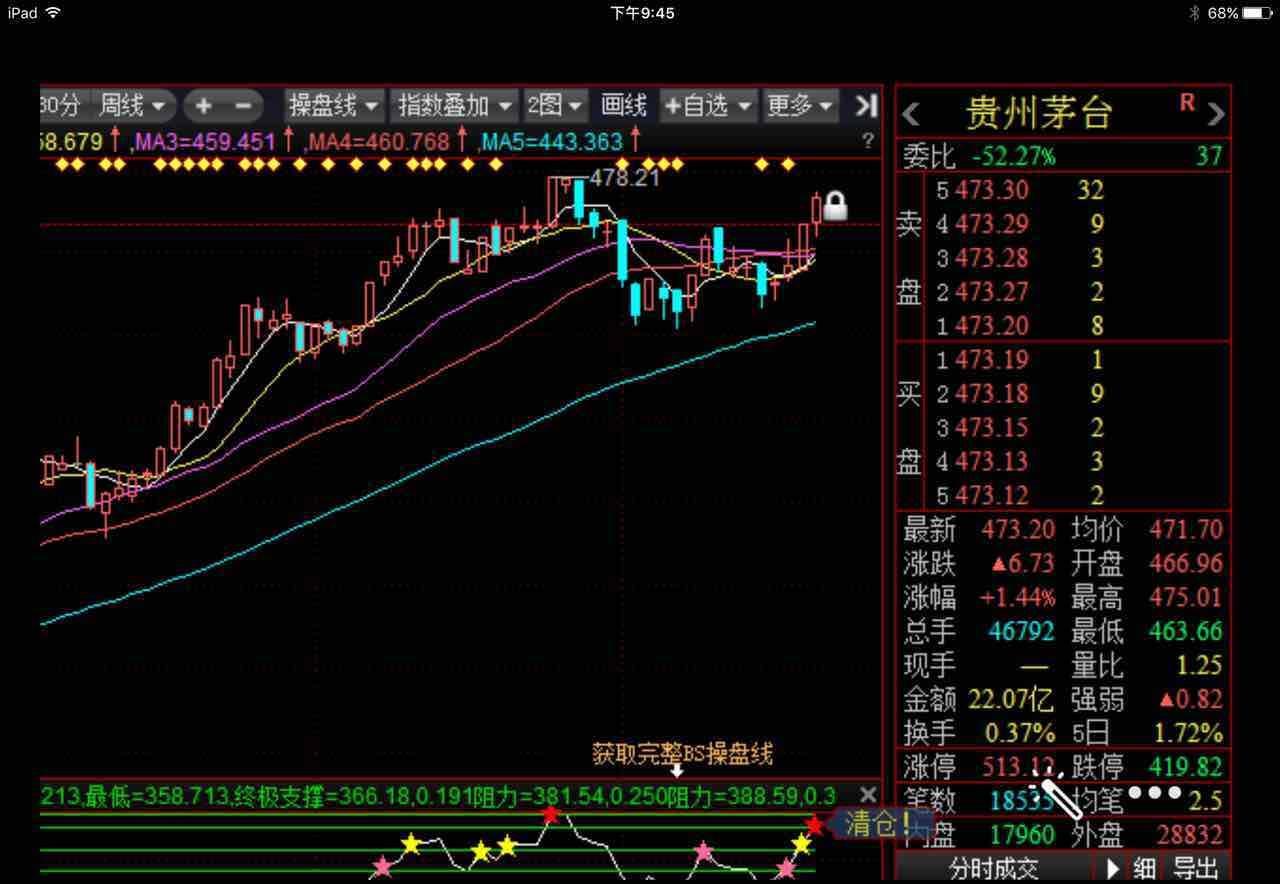Open the 操盘线 dropdown
The image size is (1280, 884).
pyautogui.click(x=334, y=105)
